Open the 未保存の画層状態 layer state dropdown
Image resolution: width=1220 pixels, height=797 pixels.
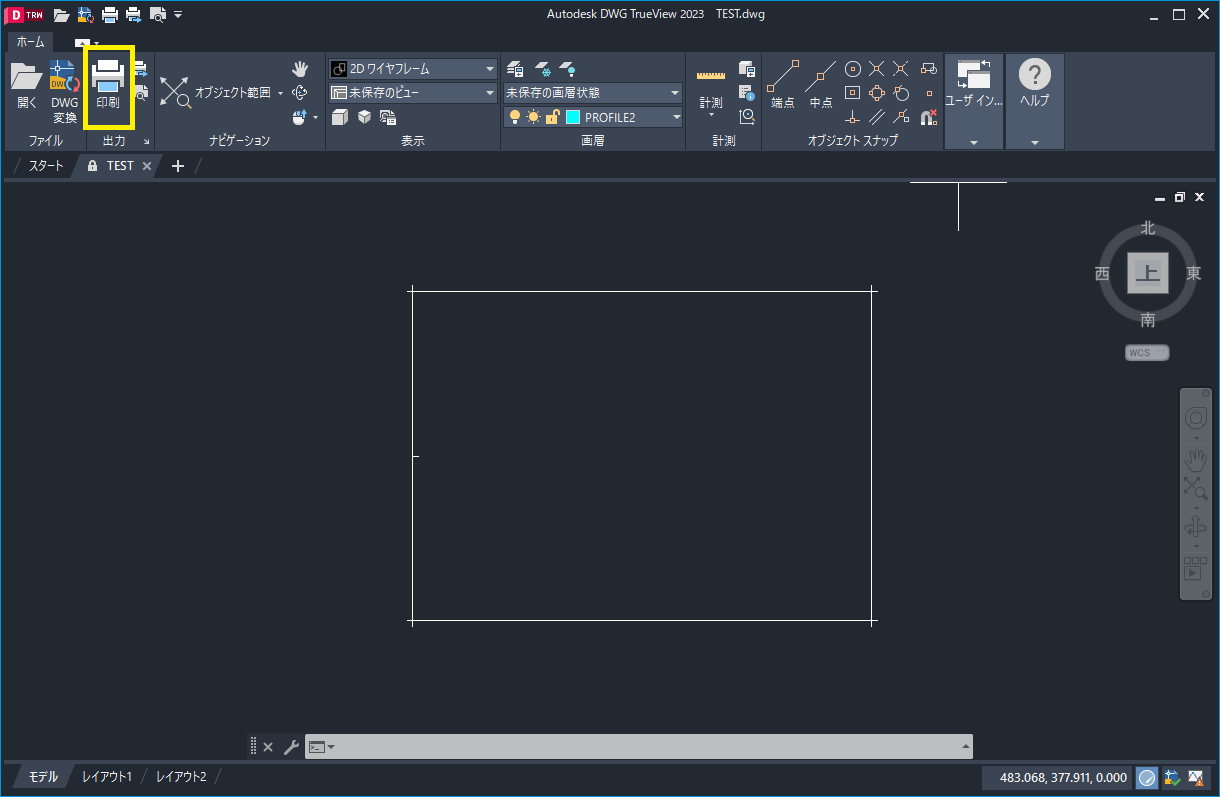point(593,93)
